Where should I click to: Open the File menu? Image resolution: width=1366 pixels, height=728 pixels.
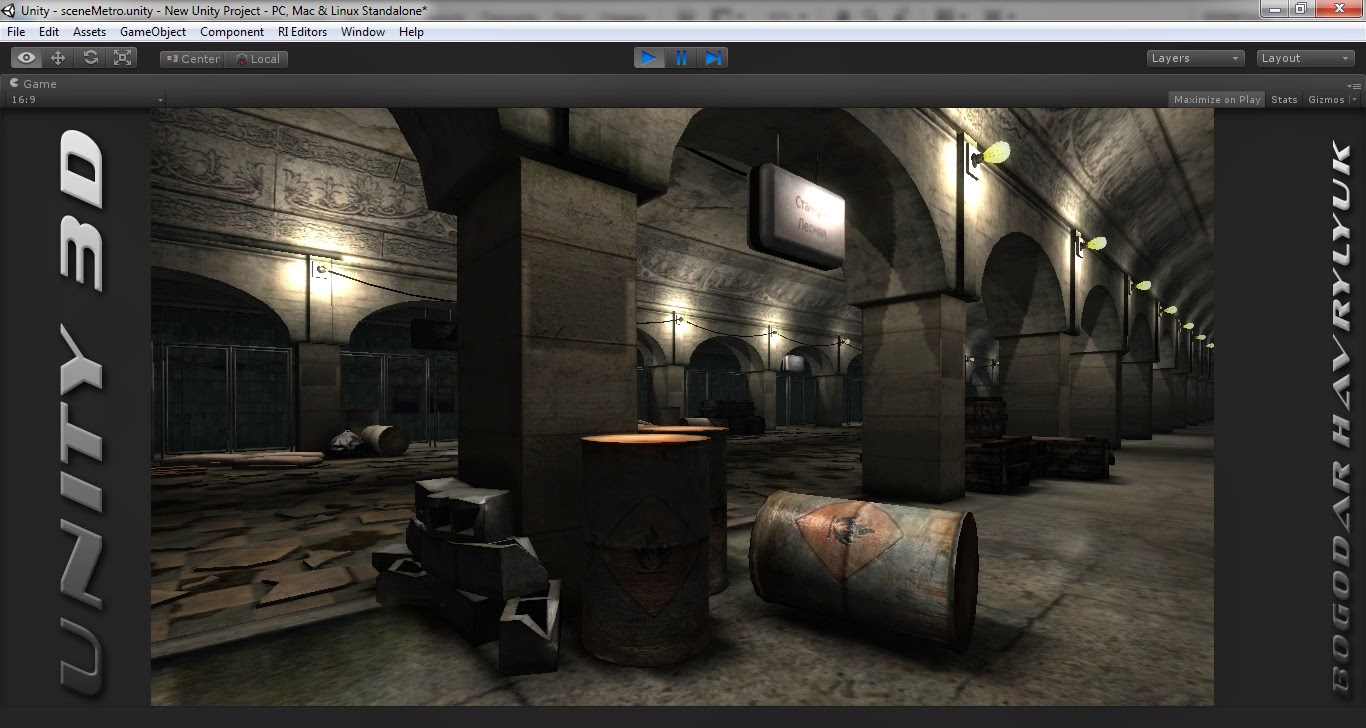point(16,32)
